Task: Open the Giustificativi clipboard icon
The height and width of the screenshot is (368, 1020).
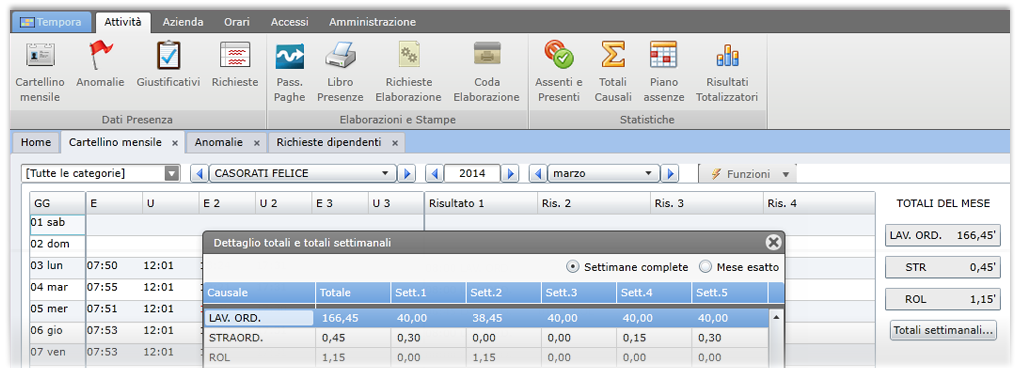Action: [168, 55]
